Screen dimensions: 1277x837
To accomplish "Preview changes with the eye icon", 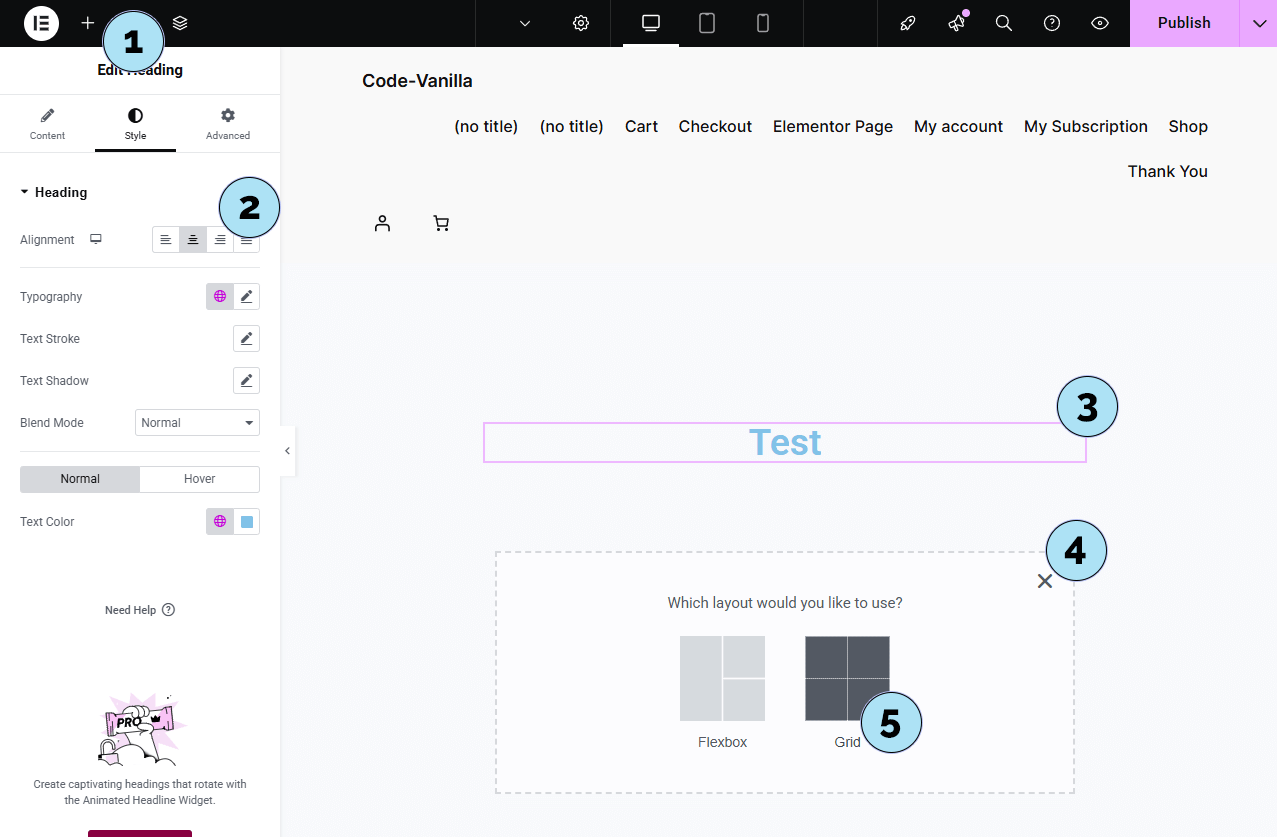I will tap(1100, 23).
